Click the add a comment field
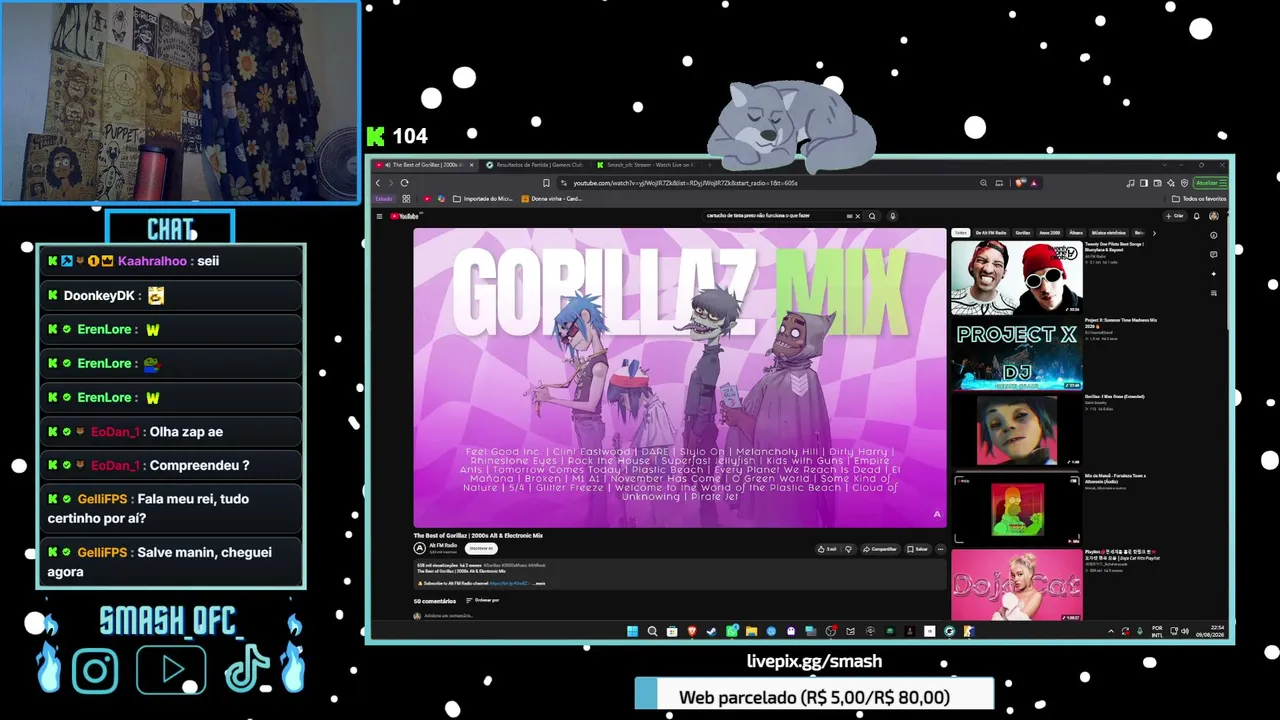 (448, 616)
